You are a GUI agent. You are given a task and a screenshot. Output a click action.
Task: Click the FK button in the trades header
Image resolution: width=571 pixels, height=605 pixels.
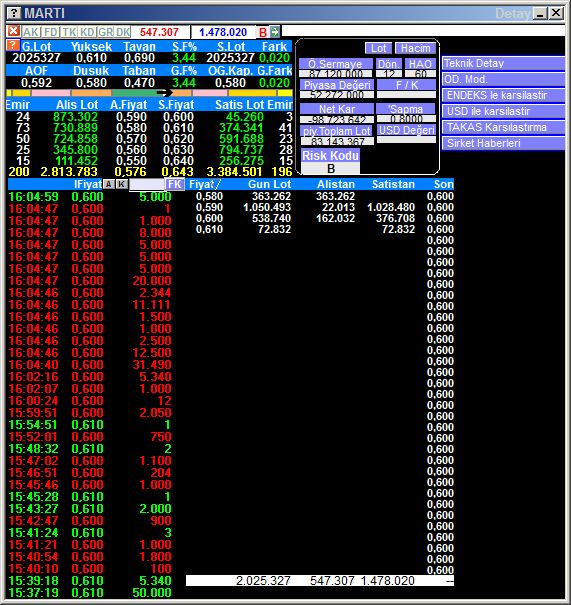[175, 184]
